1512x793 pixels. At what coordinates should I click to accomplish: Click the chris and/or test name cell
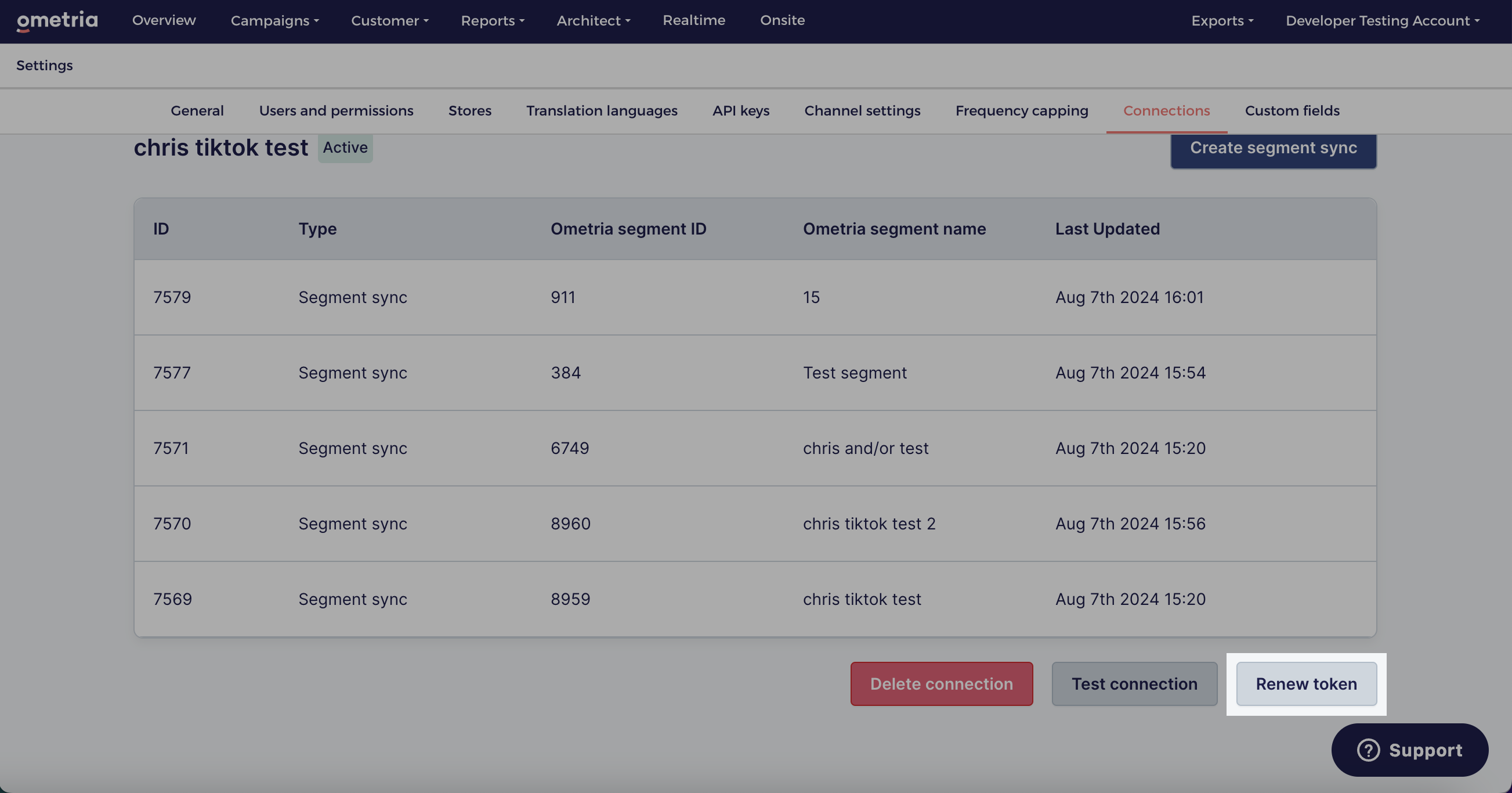pos(865,448)
